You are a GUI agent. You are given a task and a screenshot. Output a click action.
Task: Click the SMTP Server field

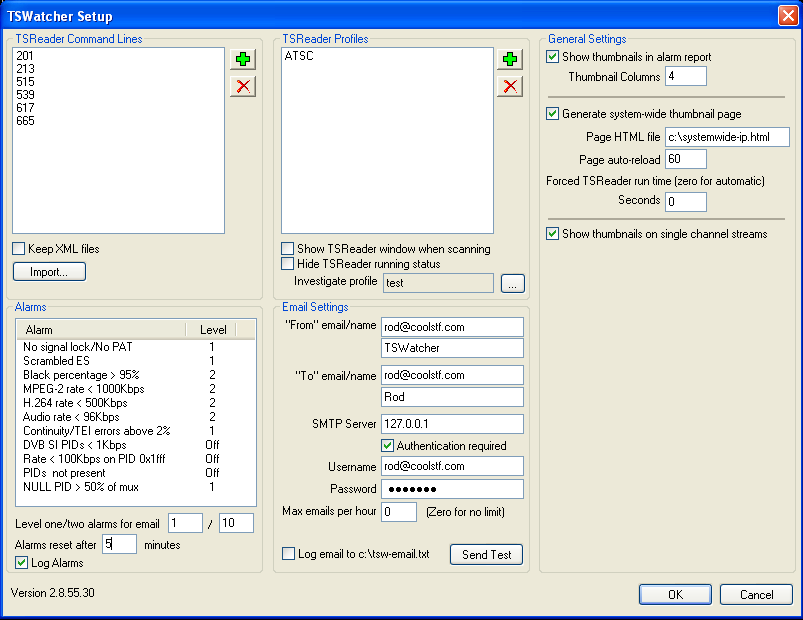[x=452, y=424]
